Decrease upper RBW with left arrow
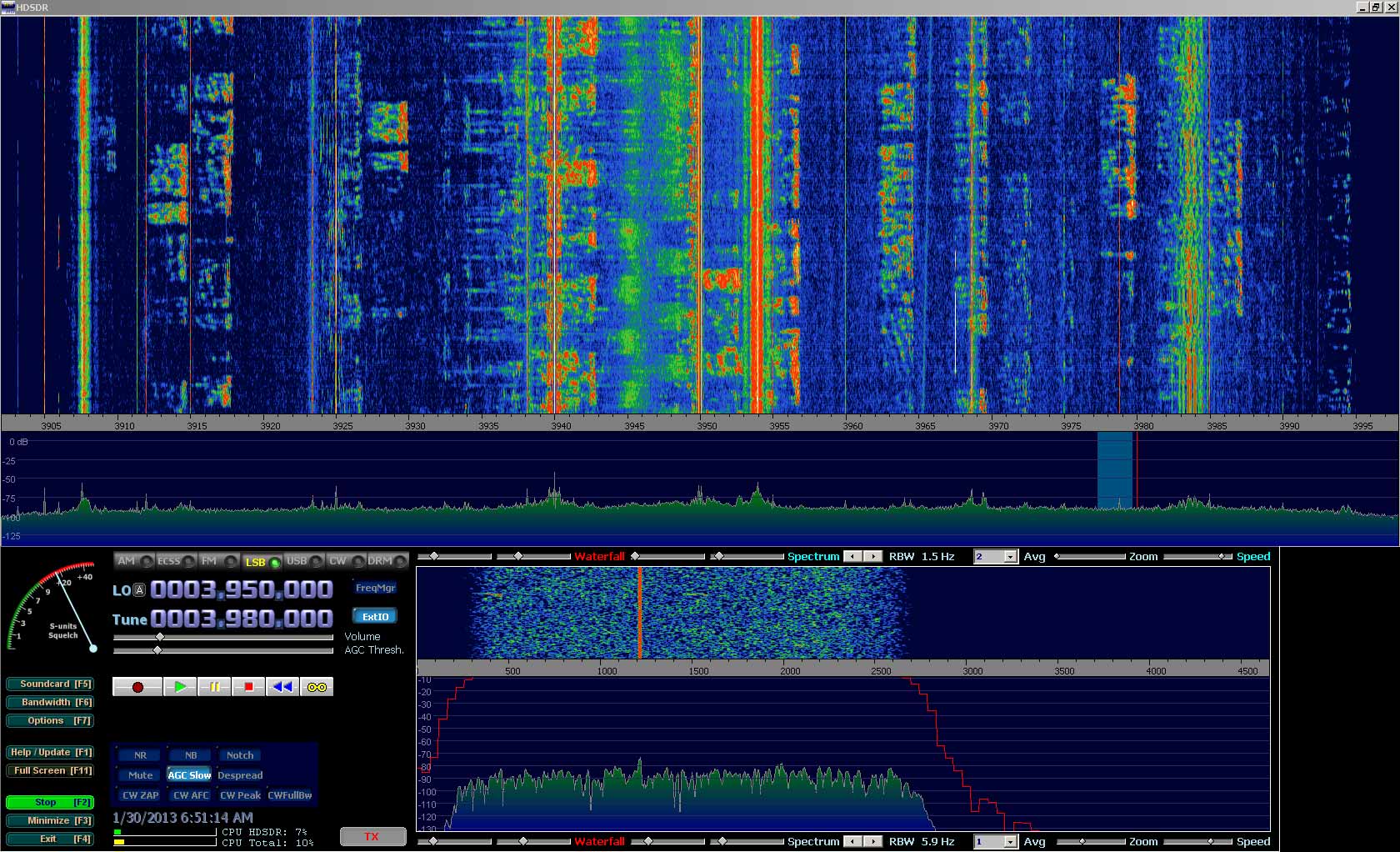 point(852,556)
